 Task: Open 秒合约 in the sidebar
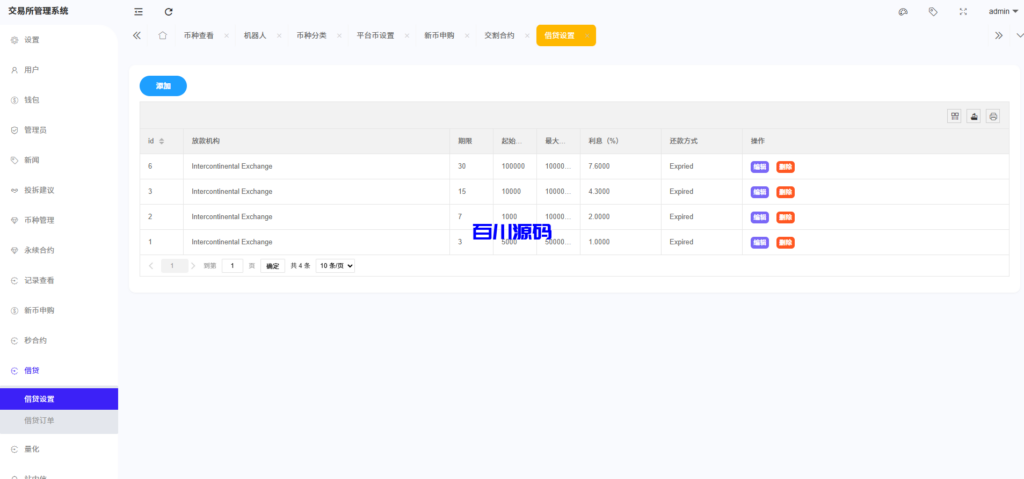click(x=59, y=340)
